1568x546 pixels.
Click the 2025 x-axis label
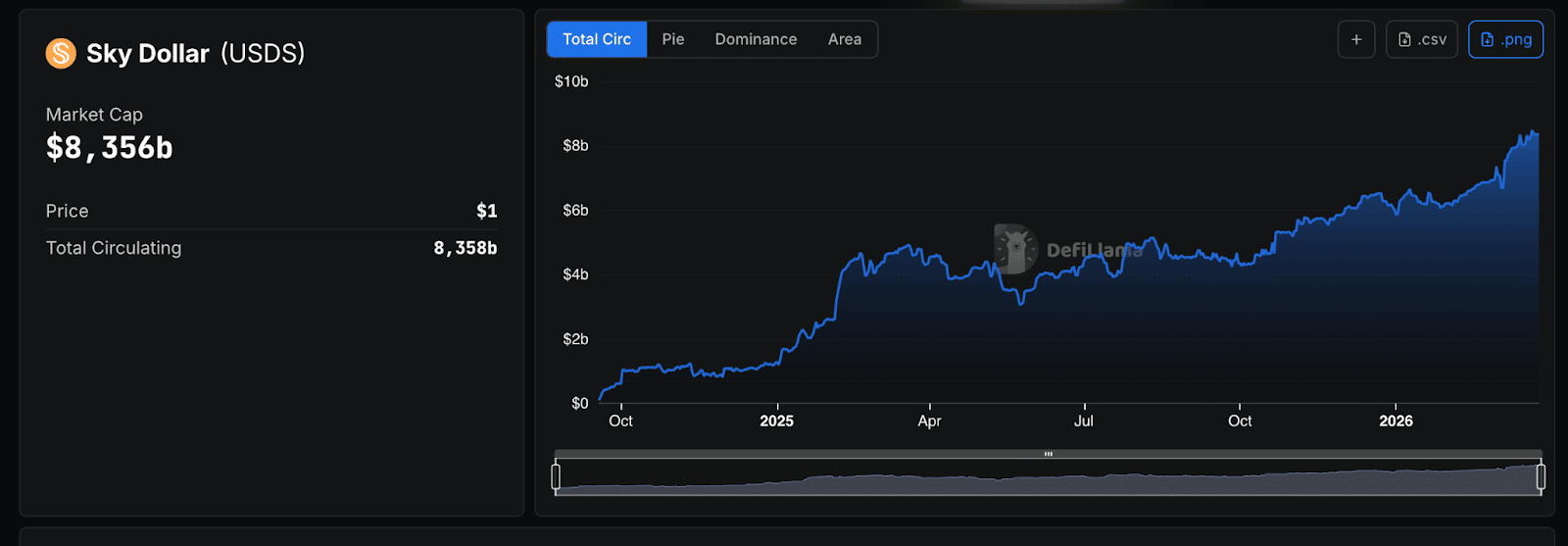(x=776, y=421)
